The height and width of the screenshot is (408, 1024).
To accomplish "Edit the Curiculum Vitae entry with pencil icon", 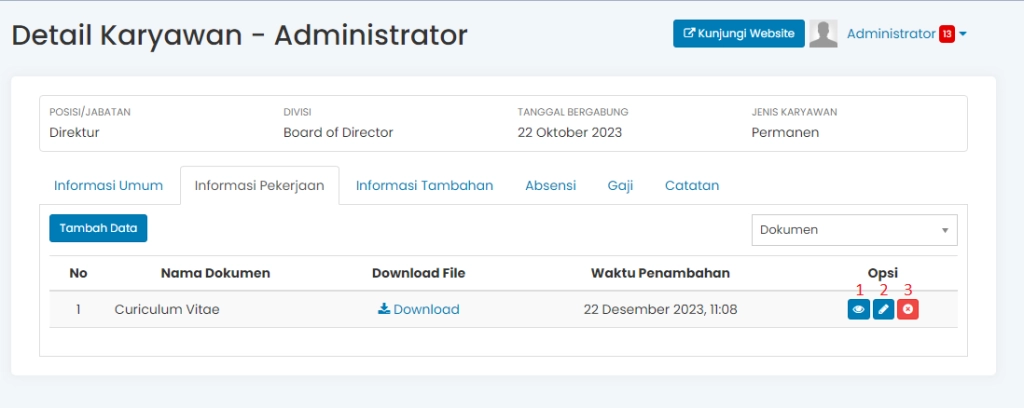I will click(883, 310).
